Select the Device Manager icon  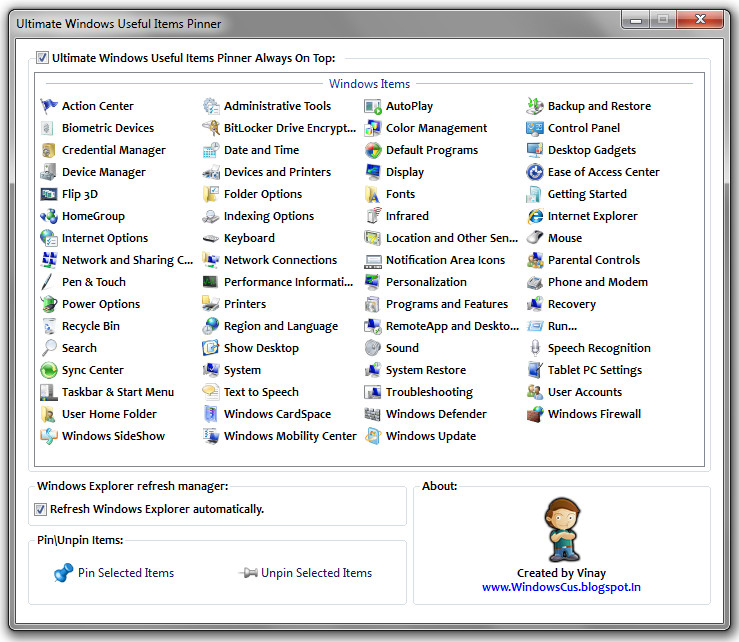pyautogui.click(x=49, y=172)
